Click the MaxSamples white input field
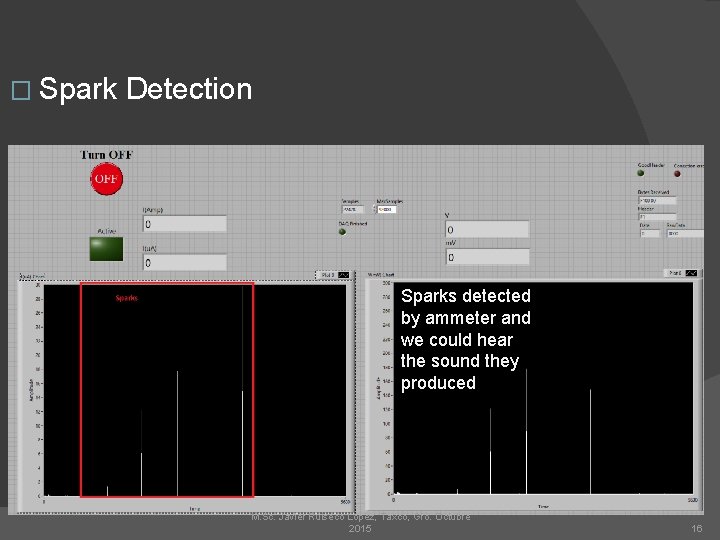 387,209
